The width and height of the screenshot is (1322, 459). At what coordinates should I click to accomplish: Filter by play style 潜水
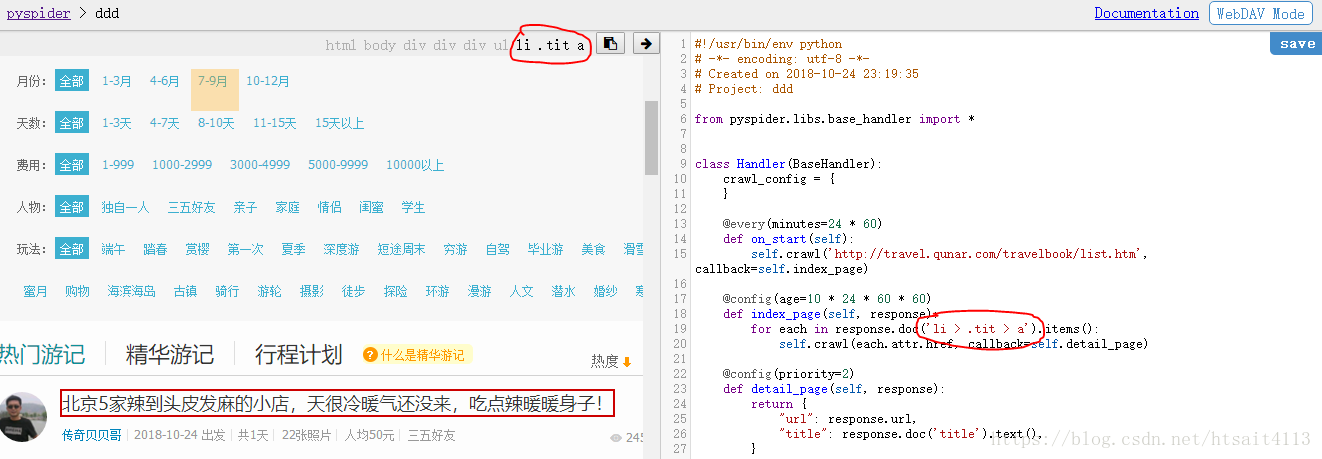coord(563,291)
